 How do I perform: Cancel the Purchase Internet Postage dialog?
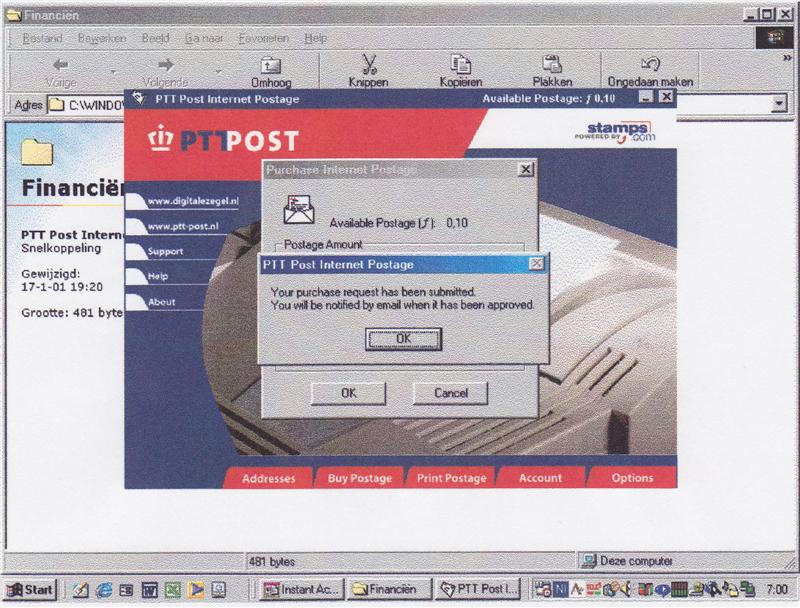[x=451, y=393]
